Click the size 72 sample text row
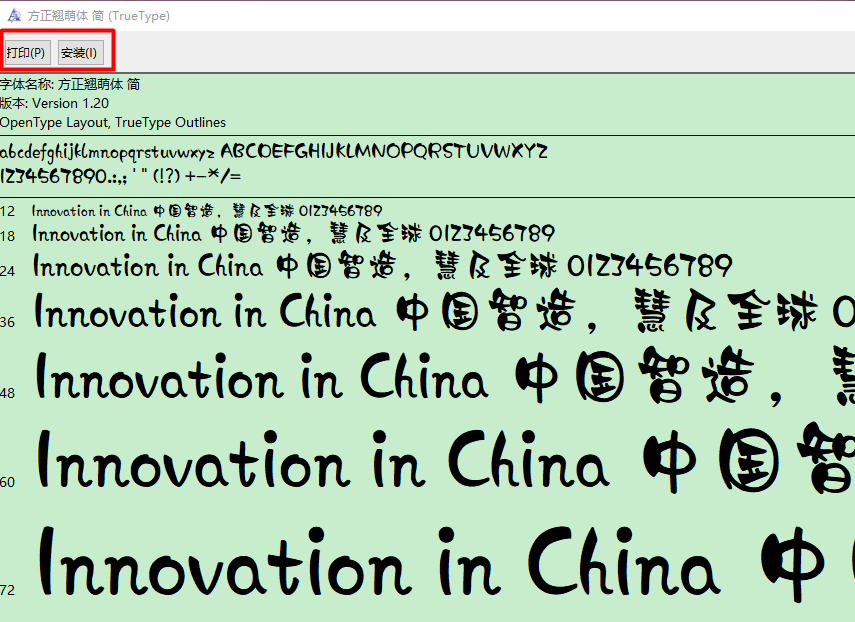This screenshot has width=855, height=622. click(x=446, y=563)
